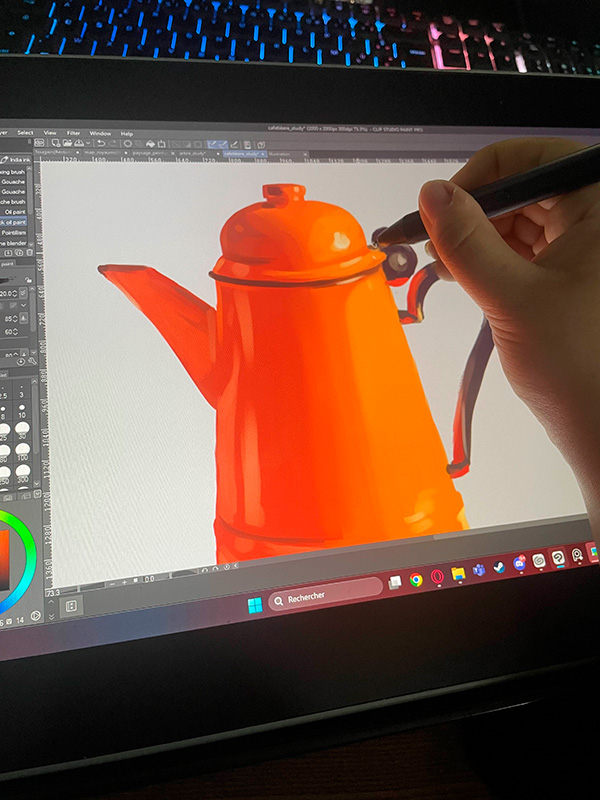Click the Clip Studio launcher icon in command bar

point(39,143)
